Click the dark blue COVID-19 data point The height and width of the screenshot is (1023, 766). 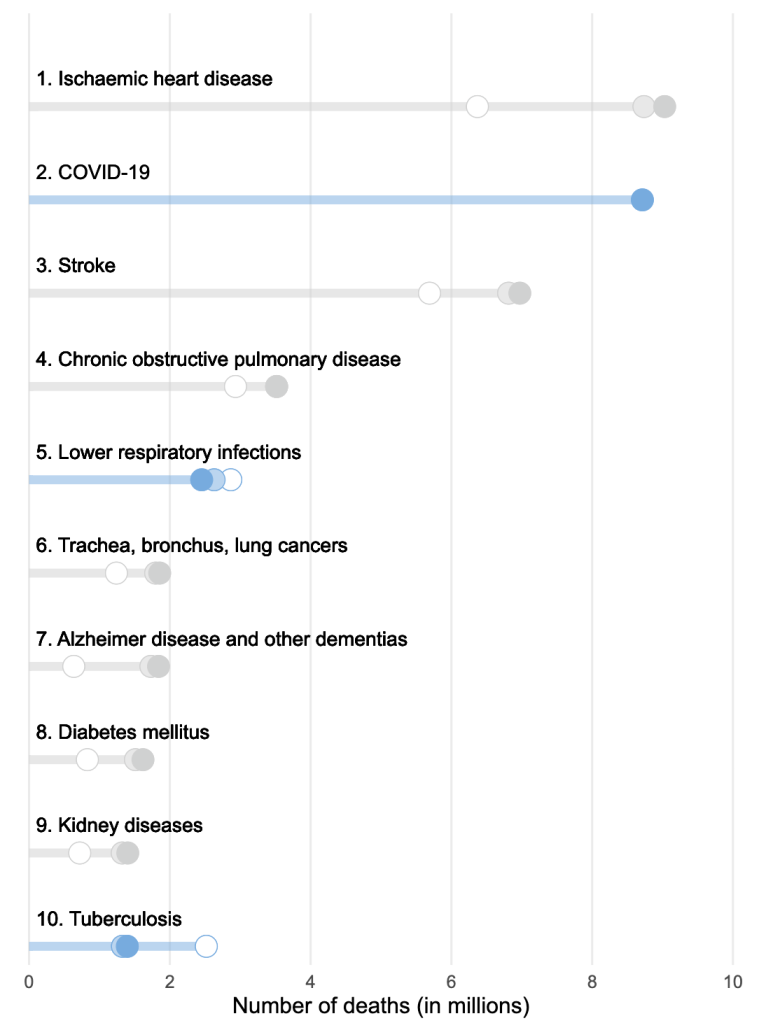642,200
